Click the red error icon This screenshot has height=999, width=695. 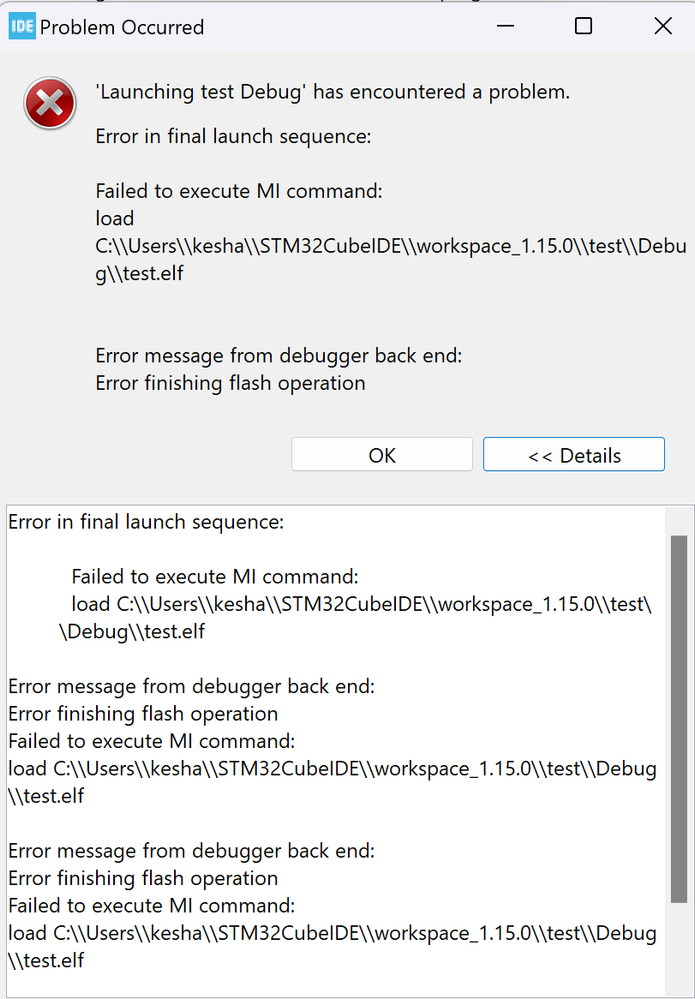[50, 103]
